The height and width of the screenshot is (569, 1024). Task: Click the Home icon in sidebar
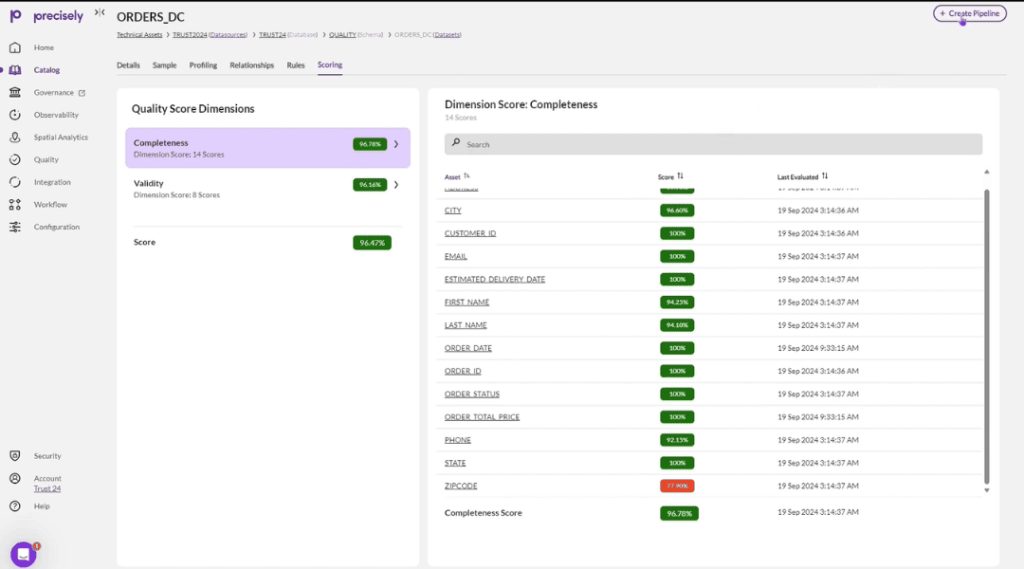coord(14,48)
